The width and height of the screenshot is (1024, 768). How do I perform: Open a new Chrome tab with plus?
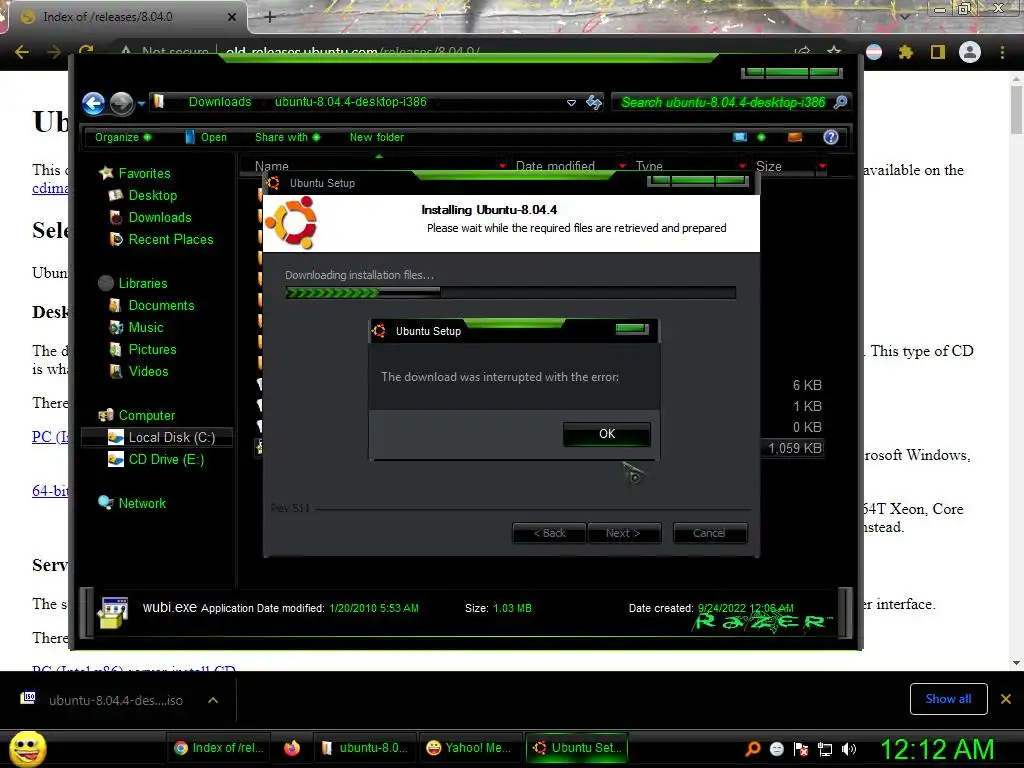[x=270, y=17]
